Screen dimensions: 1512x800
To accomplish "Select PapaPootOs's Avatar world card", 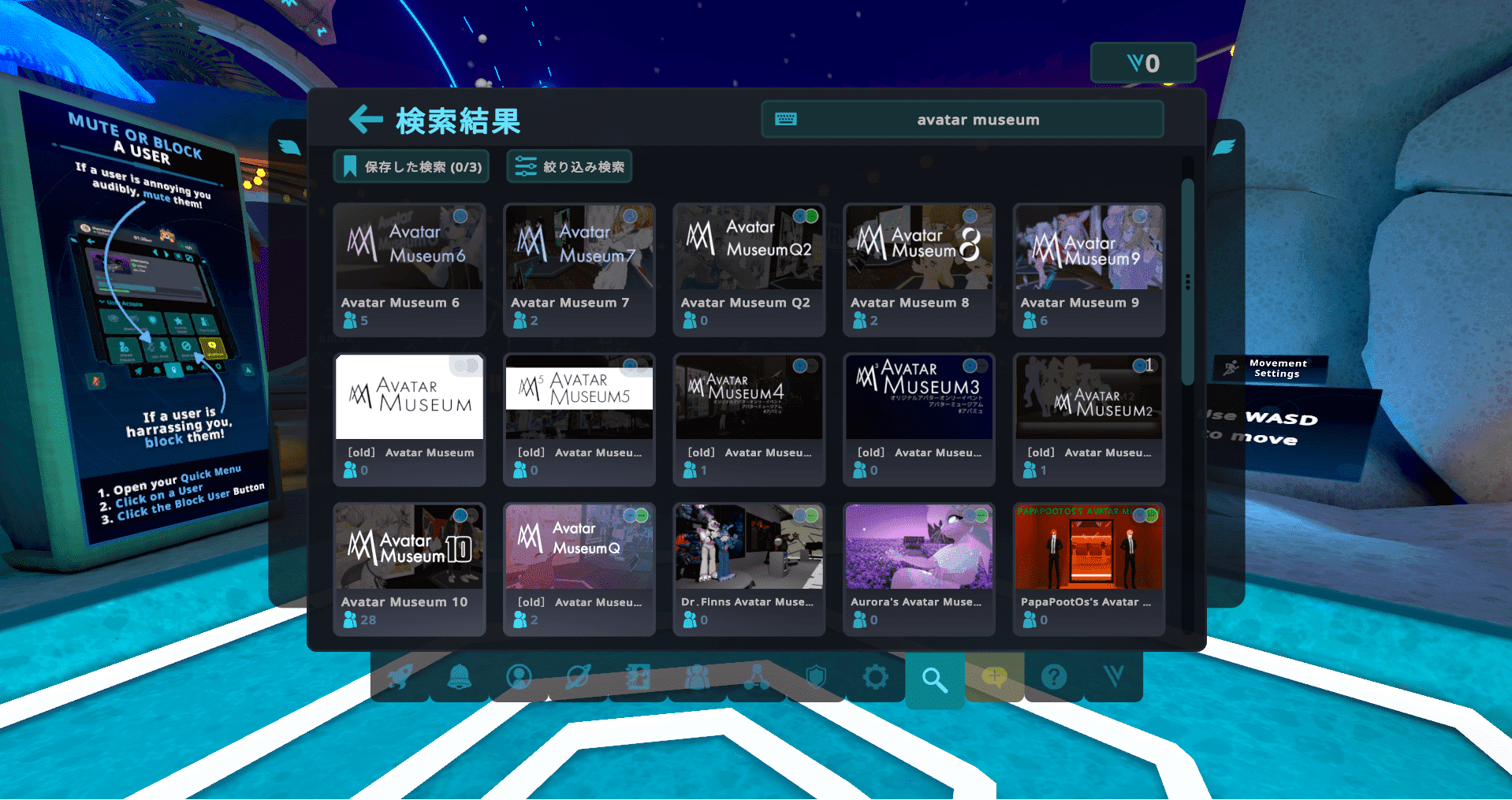I will (1089, 569).
